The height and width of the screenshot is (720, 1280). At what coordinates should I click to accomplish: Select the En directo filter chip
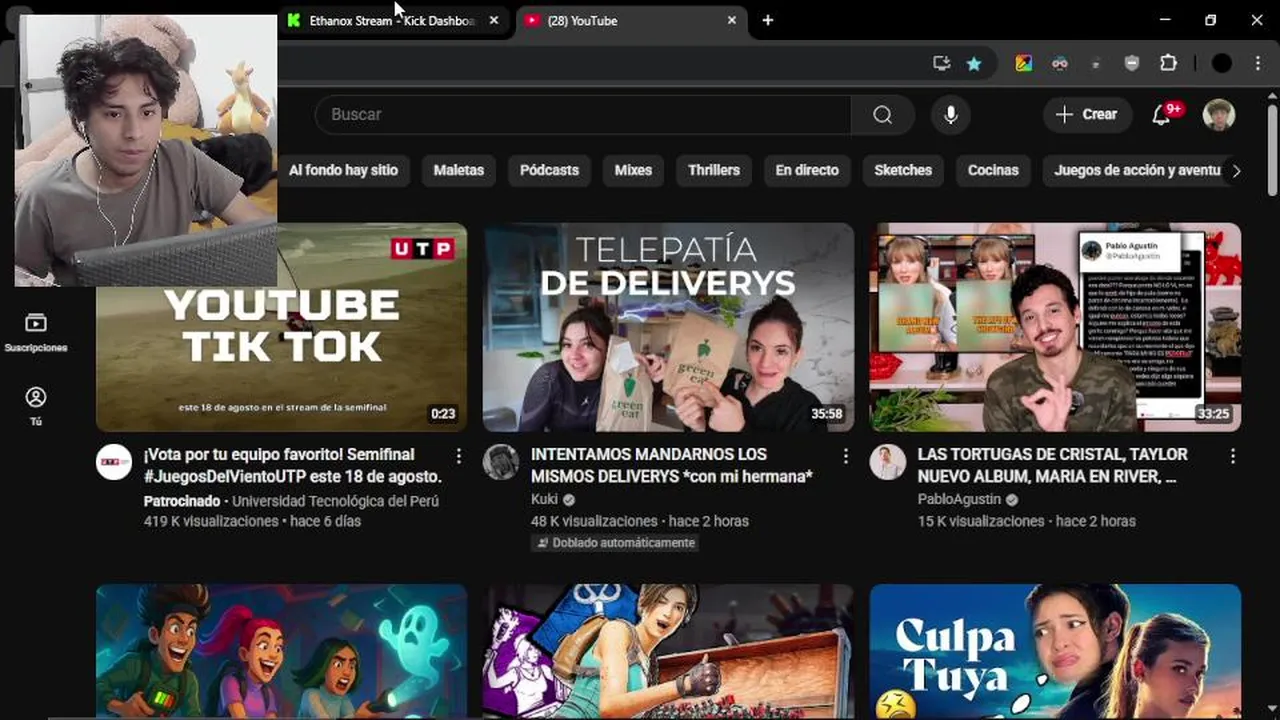click(807, 170)
